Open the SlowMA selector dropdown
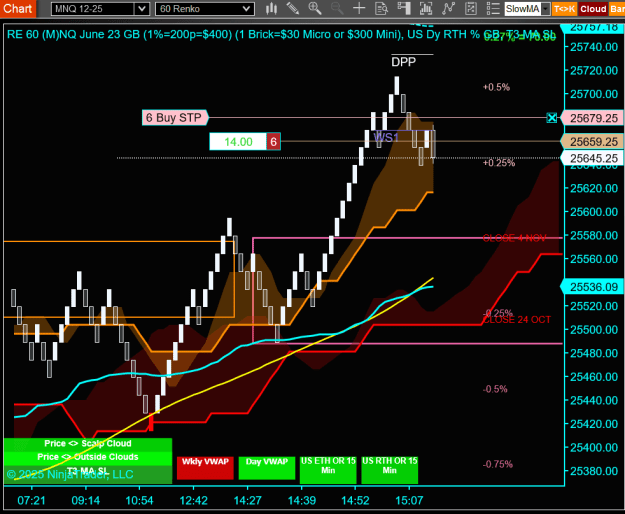The height and width of the screenshot is (514, 625). (527, 9)
